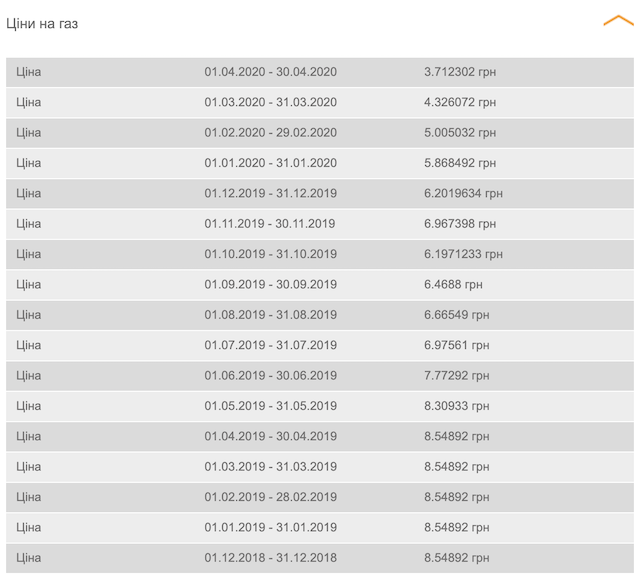Select the 01.02.2019 - 28.02.2019 period
The width and height of the screenshot is (640, 574).
pos(271,497)
